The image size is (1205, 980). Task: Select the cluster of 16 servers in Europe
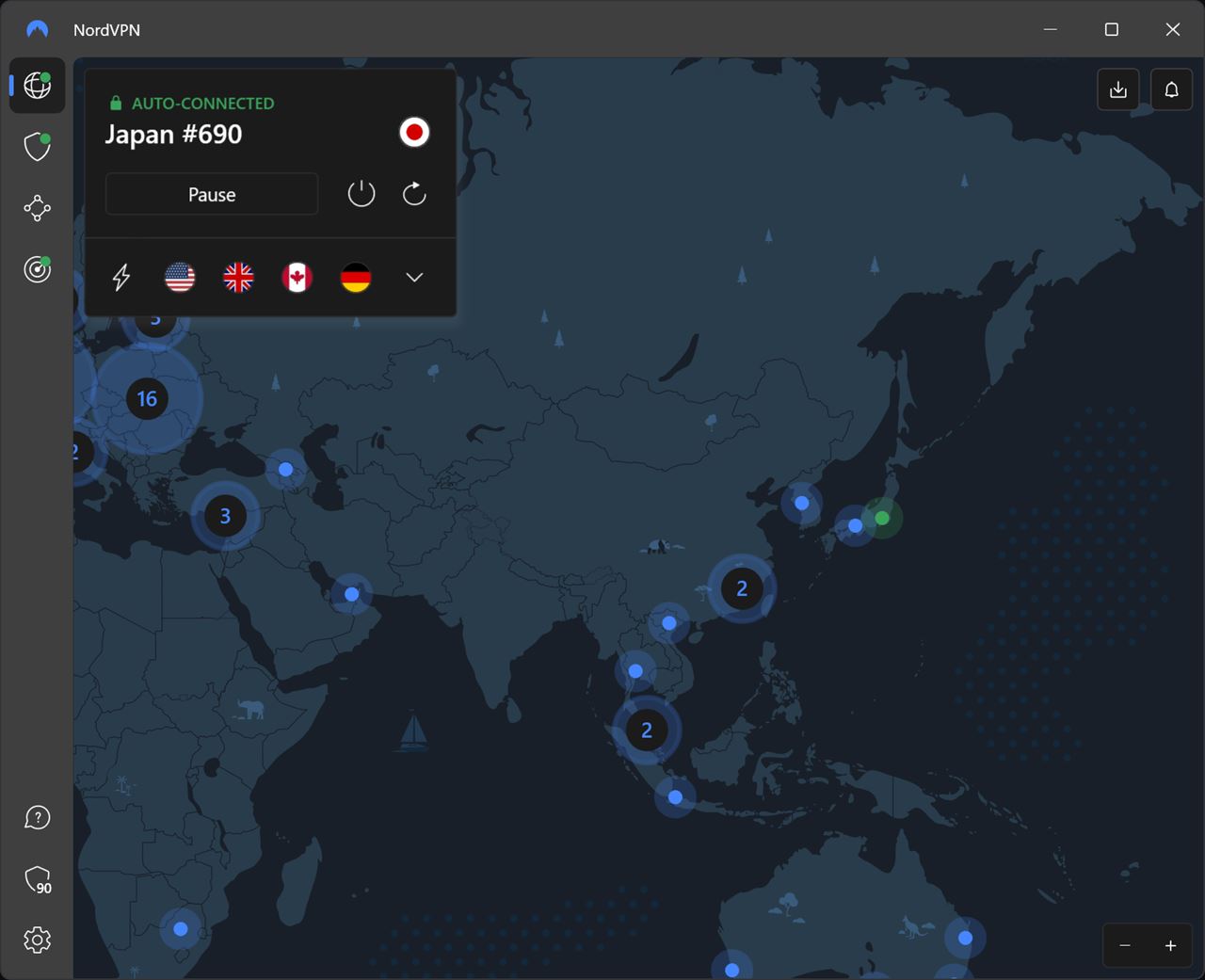tap(147, 398)
